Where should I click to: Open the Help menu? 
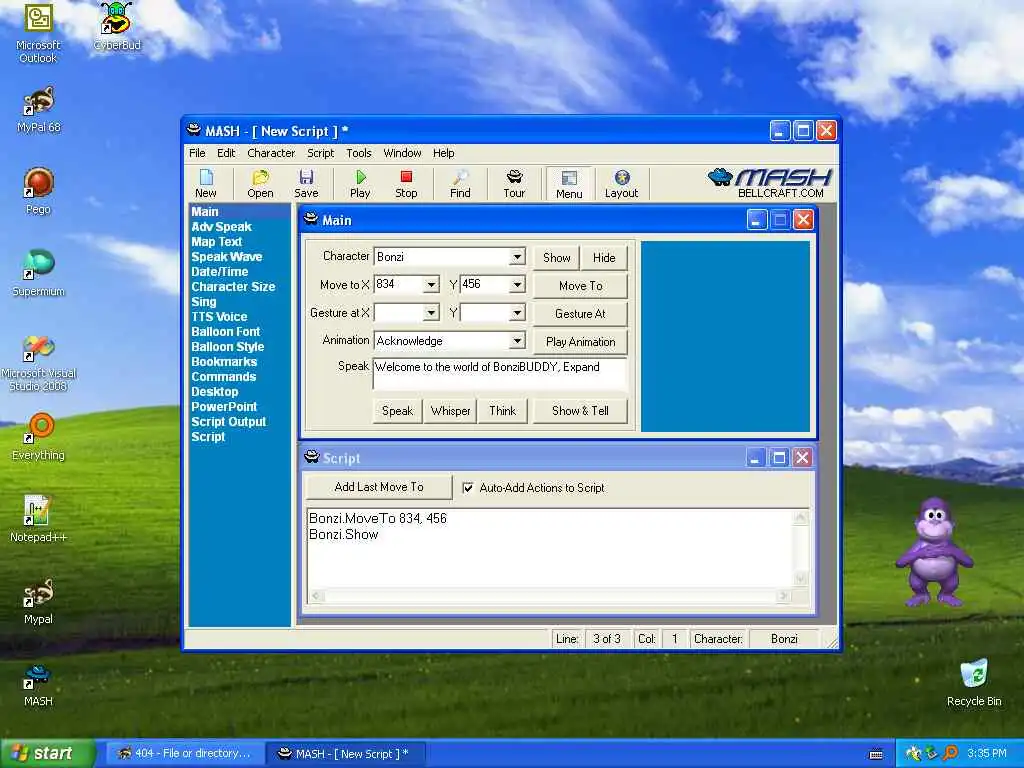443,153
